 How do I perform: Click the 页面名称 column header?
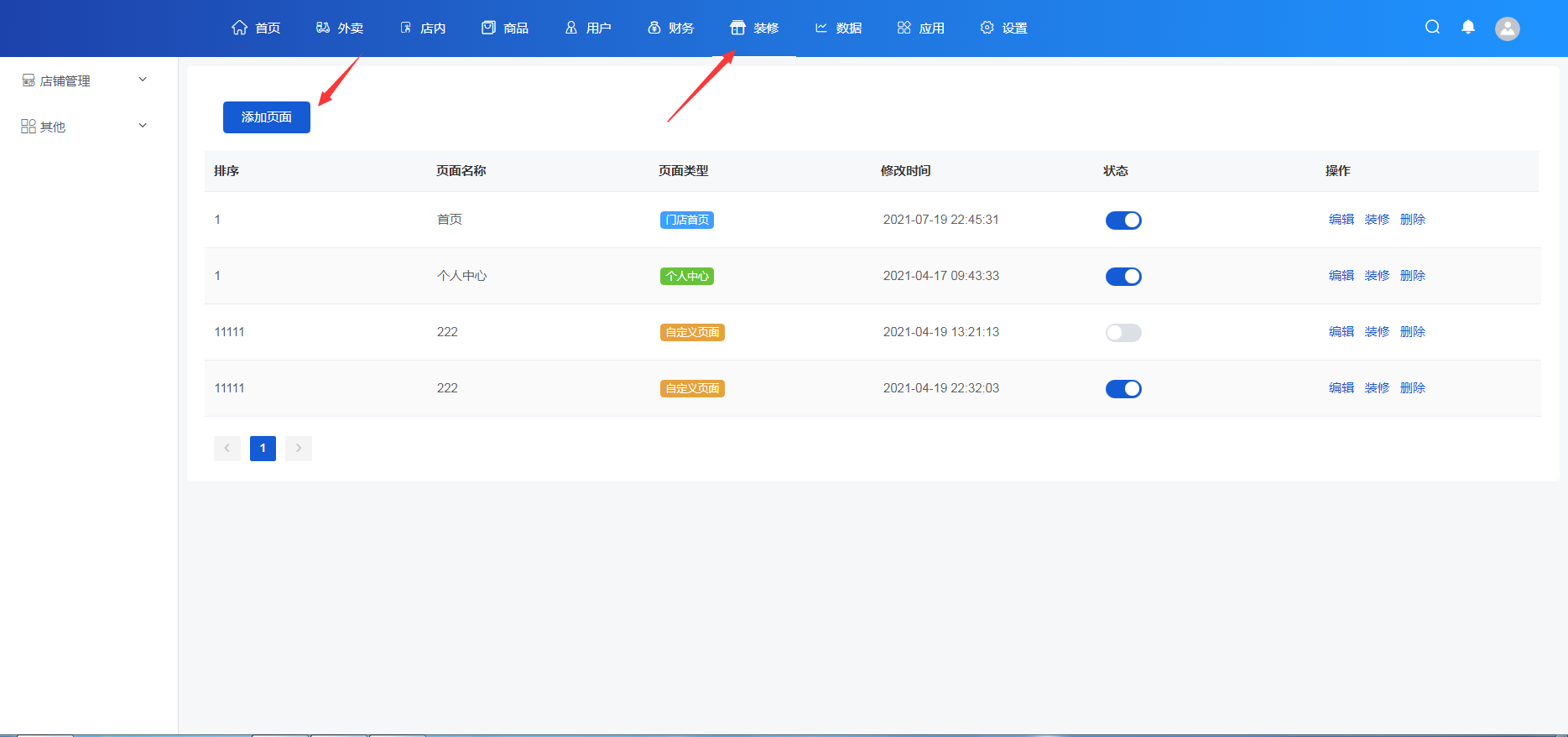[x=461, y=171]
